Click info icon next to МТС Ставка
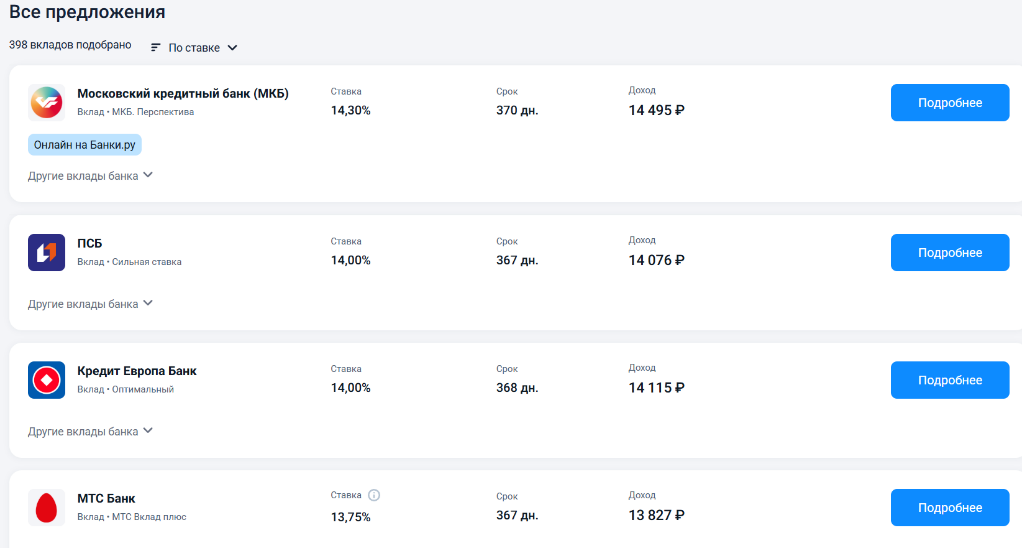1022x548 pixels. coord(374,495)
